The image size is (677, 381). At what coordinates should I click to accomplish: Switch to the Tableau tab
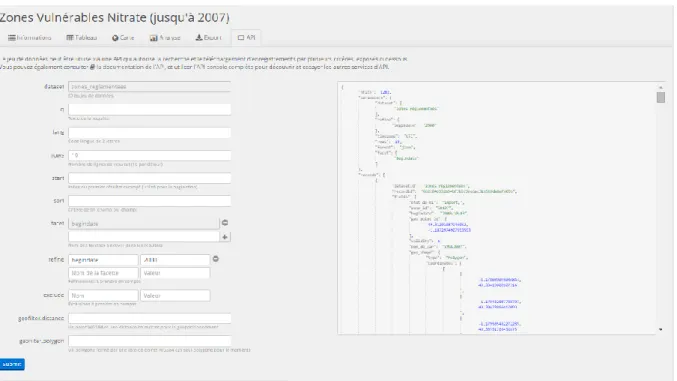(x=82, y=38)
